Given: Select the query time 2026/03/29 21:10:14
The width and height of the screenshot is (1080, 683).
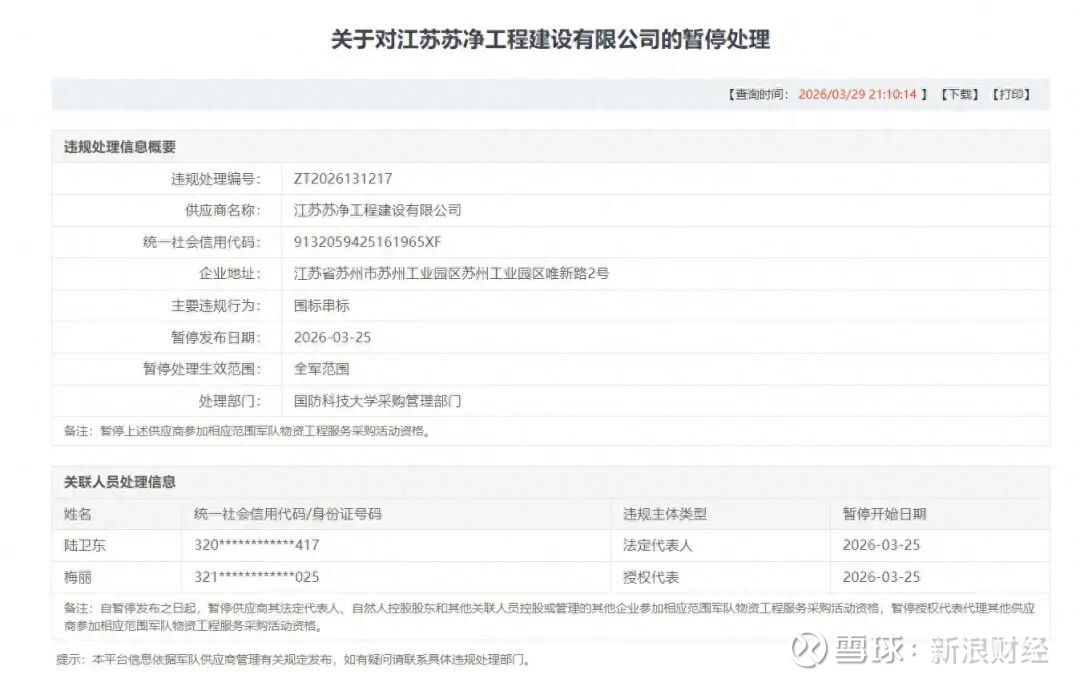Looking at the screenshot, I should (x=858, y=94).
